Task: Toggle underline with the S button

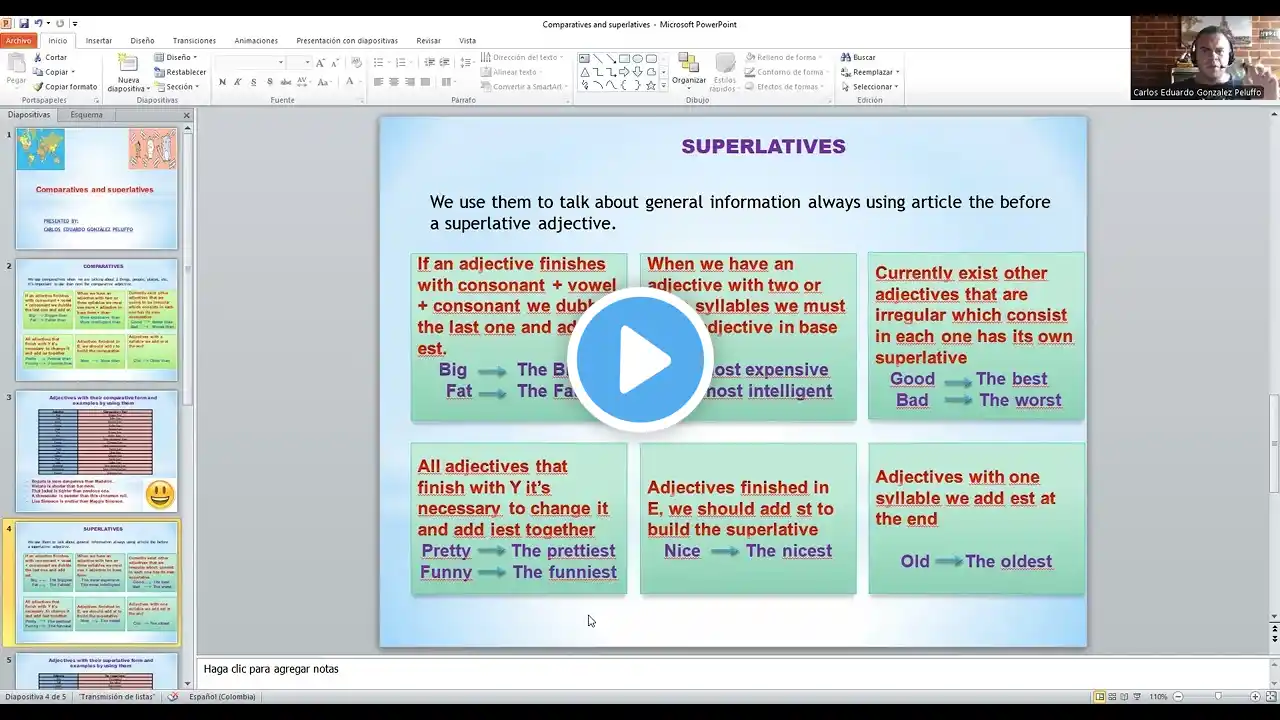Action: tap(254, 82)
